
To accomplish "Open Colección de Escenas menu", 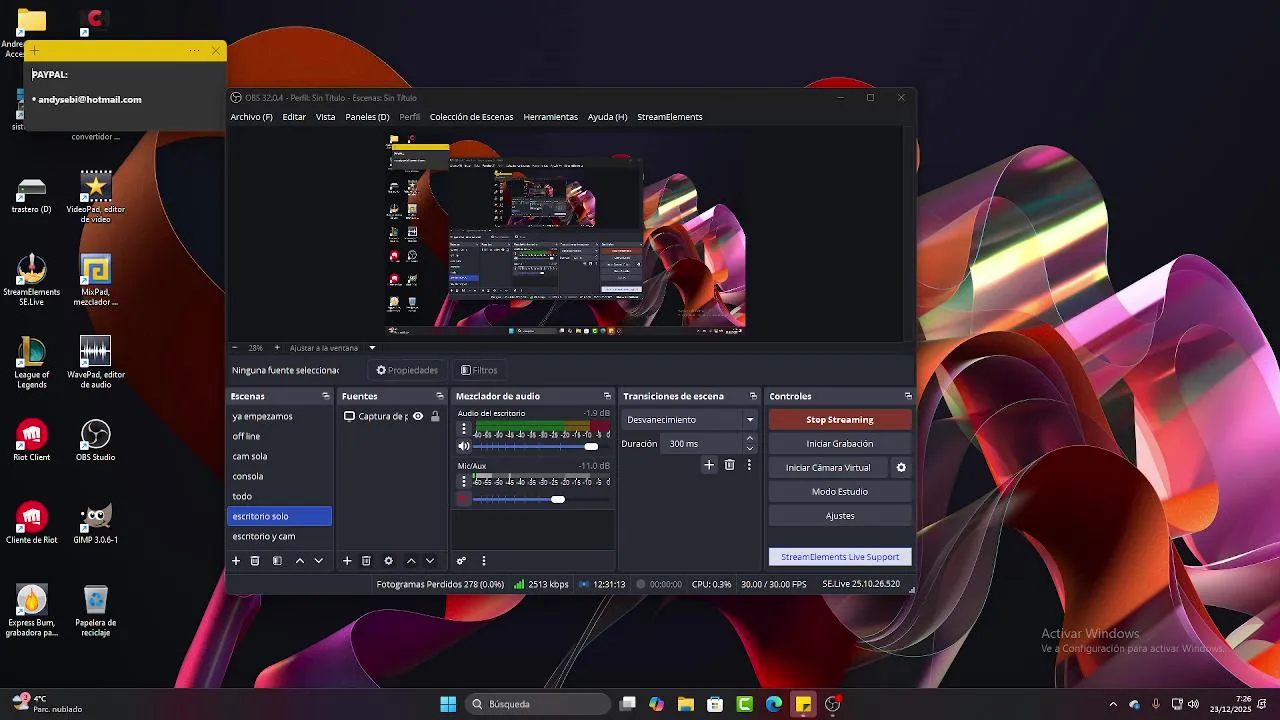I will tap(471, 117).
